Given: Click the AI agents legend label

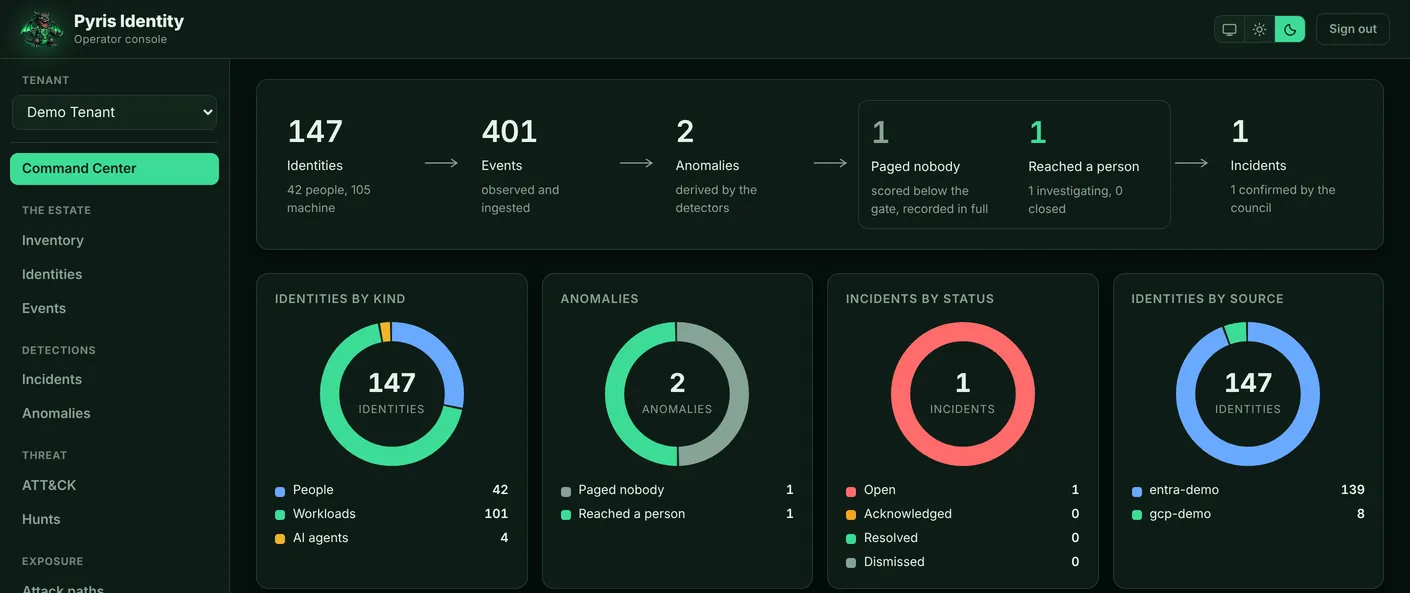Looking at the screenshot, I should pos(321,538).
